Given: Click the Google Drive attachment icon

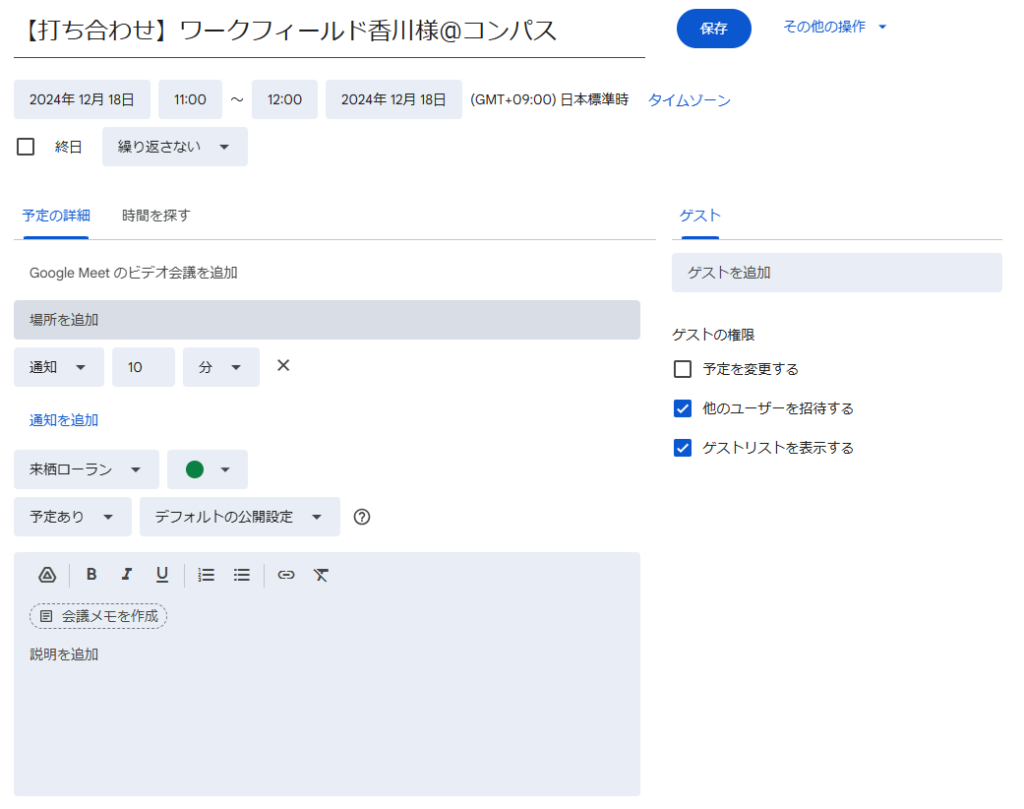Looking at the screenshot, I should [x=46, y=575].
